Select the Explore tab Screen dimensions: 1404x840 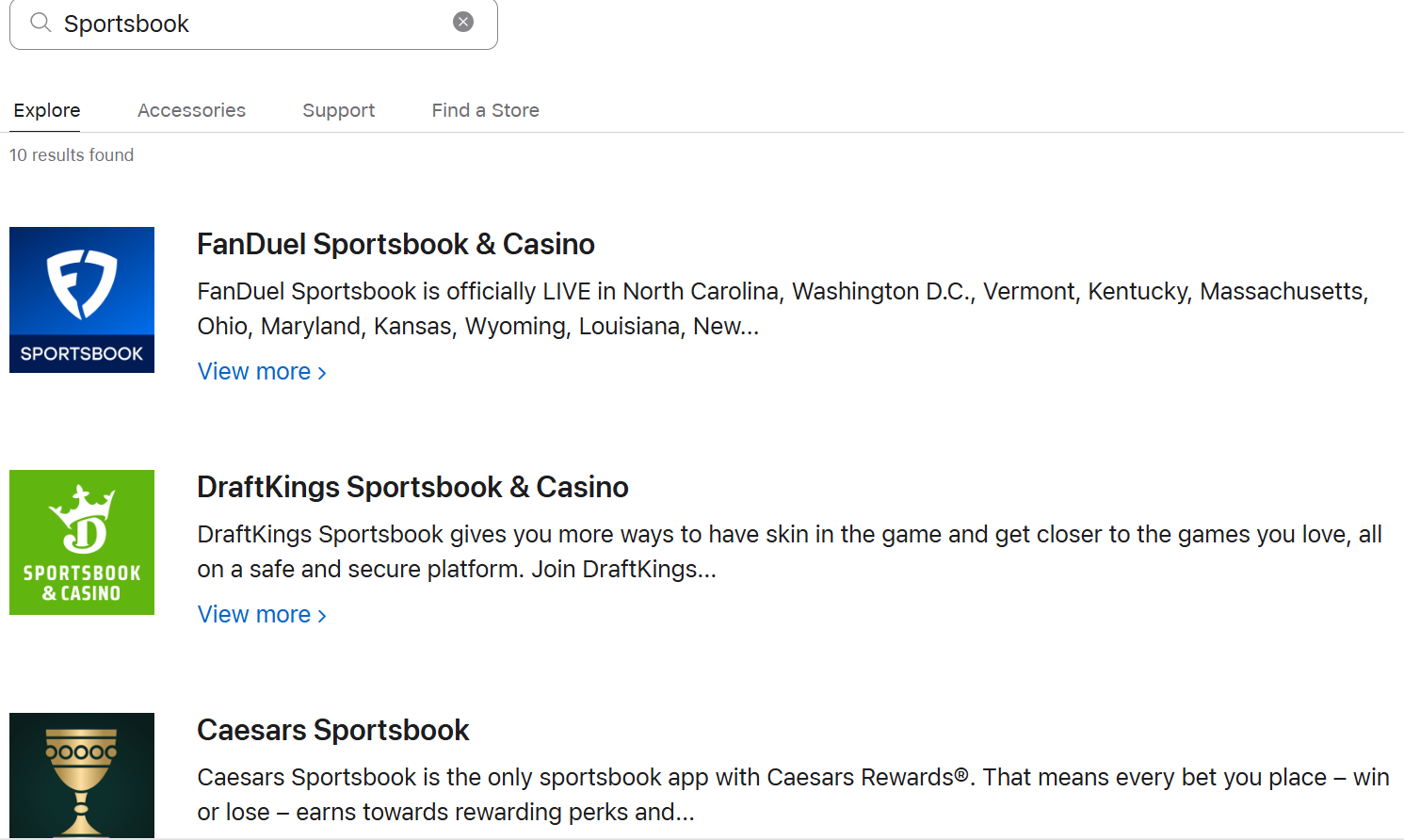point(47,110)
